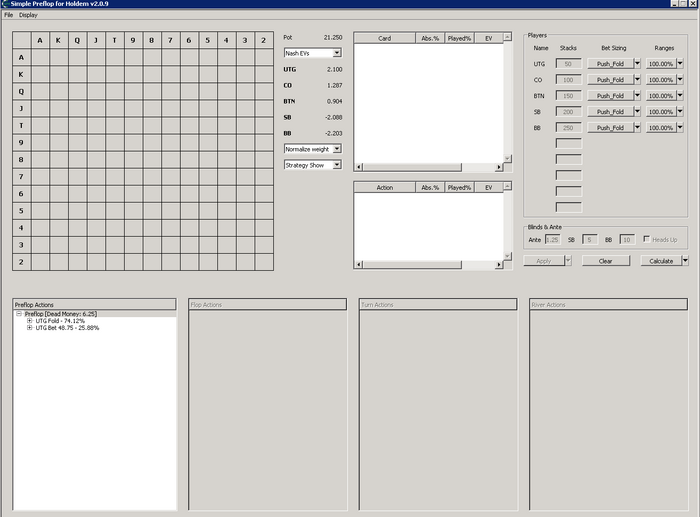Click Action table up scroll arrow
The height and width of the screenshot is (517, 700).
(507, 186)
